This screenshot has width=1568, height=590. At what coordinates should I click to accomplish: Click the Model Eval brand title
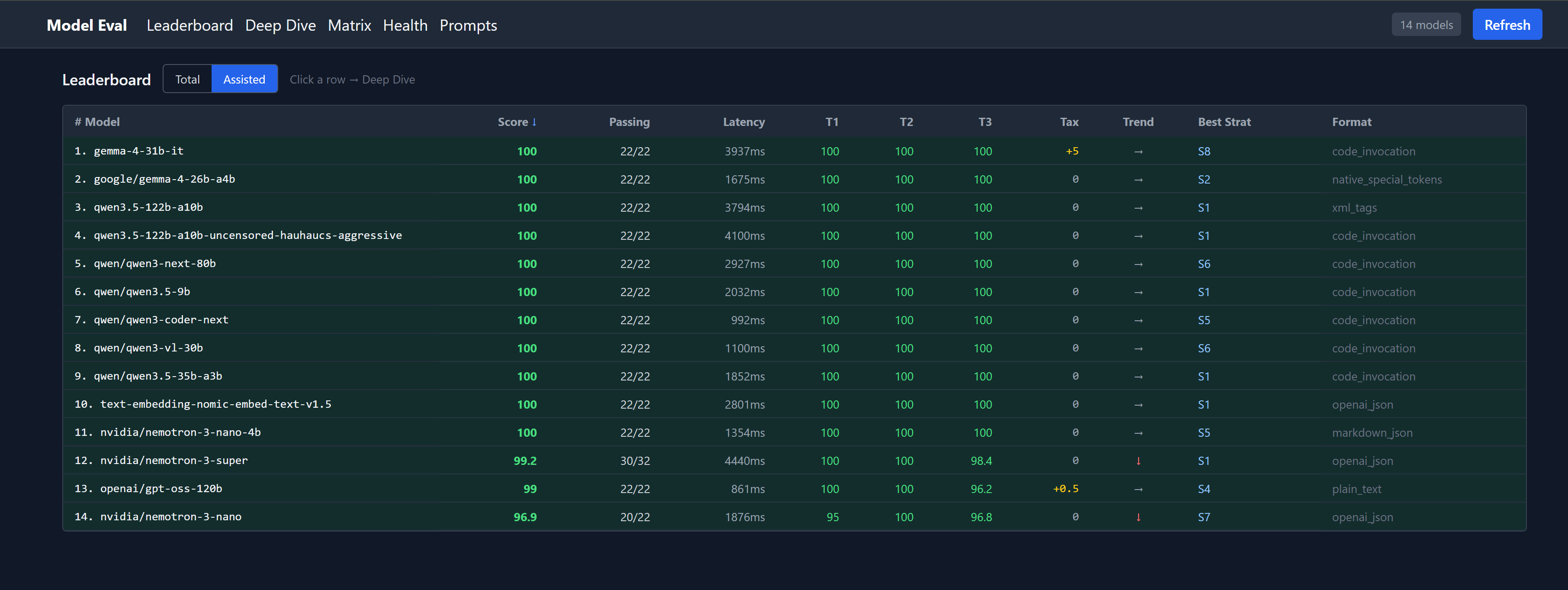(87, 26)
